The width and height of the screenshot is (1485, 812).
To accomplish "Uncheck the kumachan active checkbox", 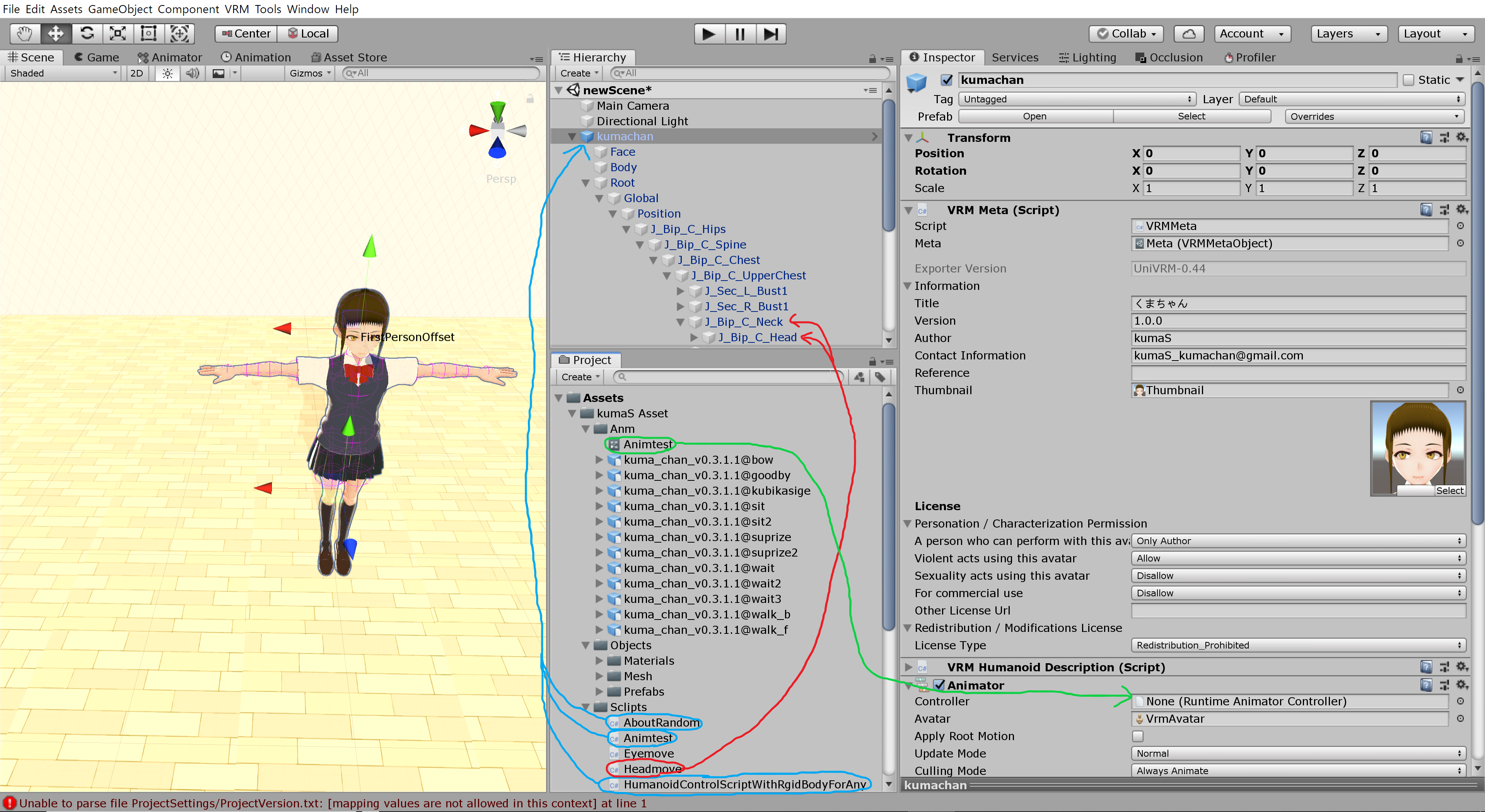I will click(946, 80).
